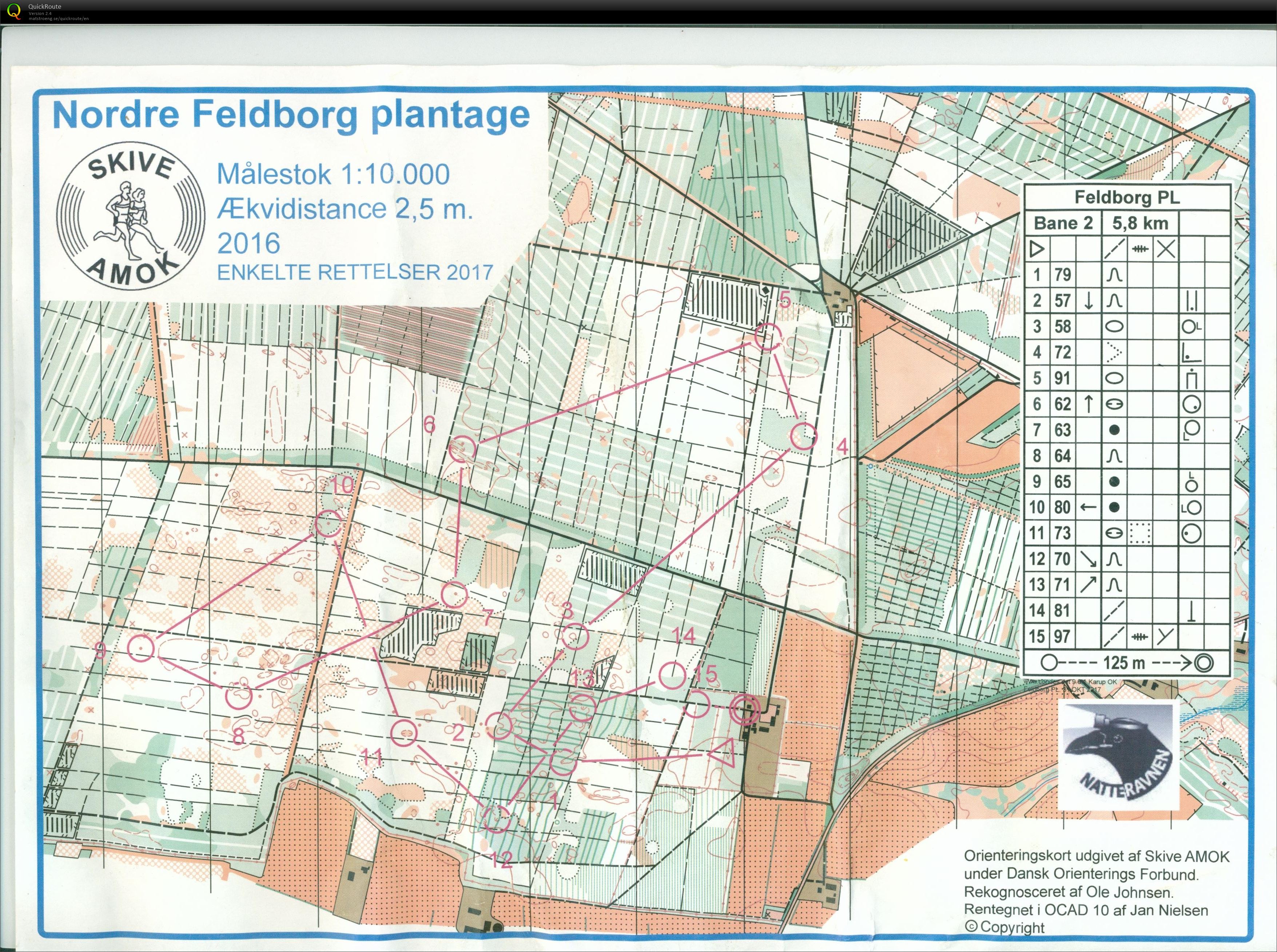Click control circle 7 on the map

tap(454, 595)
